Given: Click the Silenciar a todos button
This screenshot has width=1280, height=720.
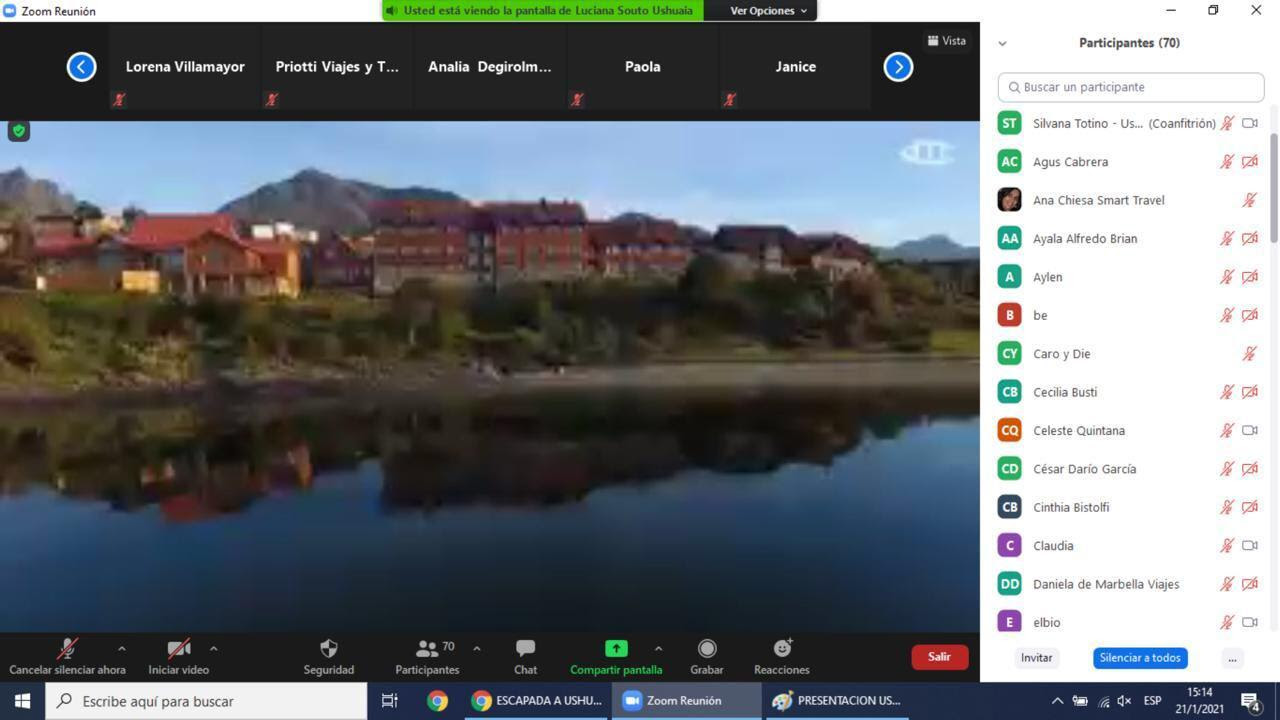Looking at the screenshot, I should tap(1139, 658).
